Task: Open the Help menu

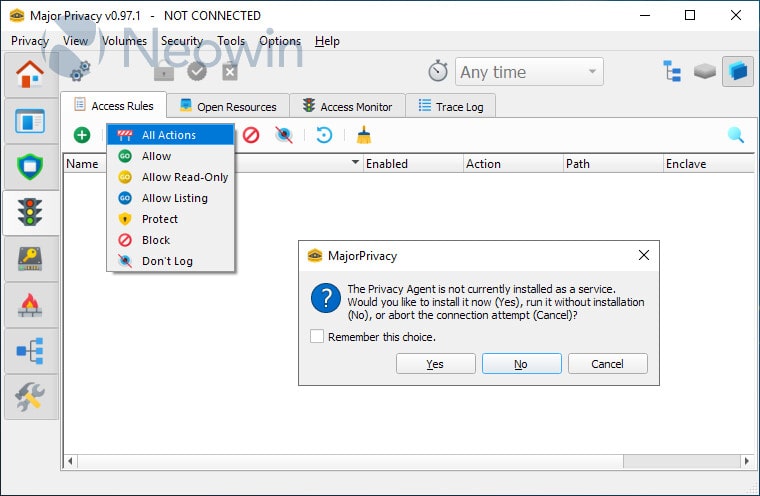Action: [x=327, y=41]
